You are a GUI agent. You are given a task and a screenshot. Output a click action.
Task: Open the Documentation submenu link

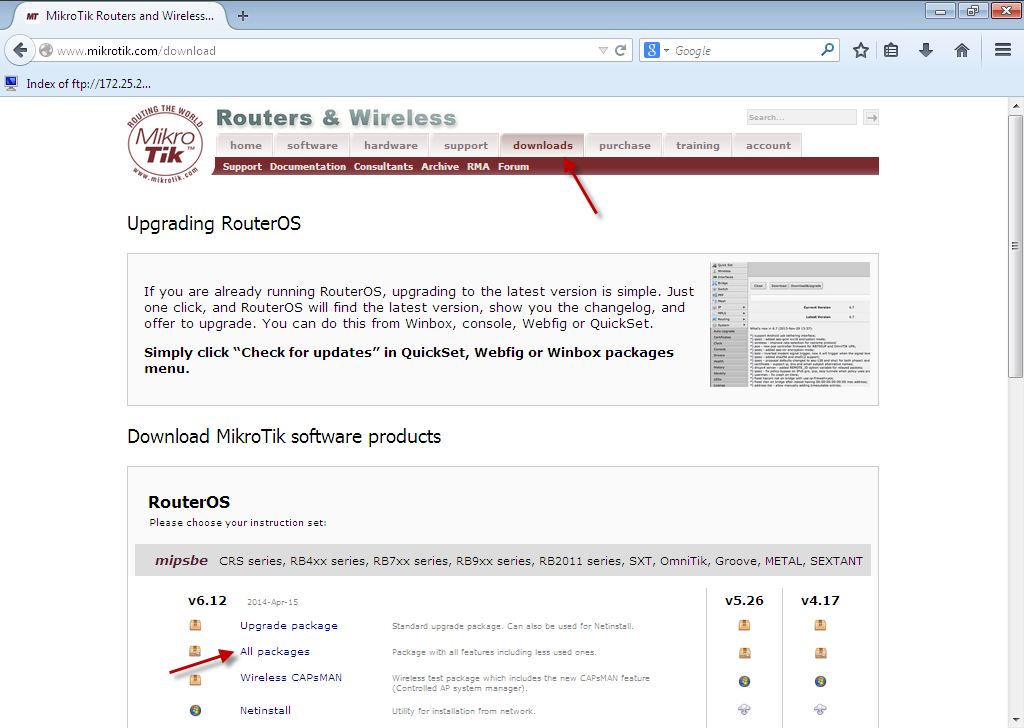click(308, 166)
